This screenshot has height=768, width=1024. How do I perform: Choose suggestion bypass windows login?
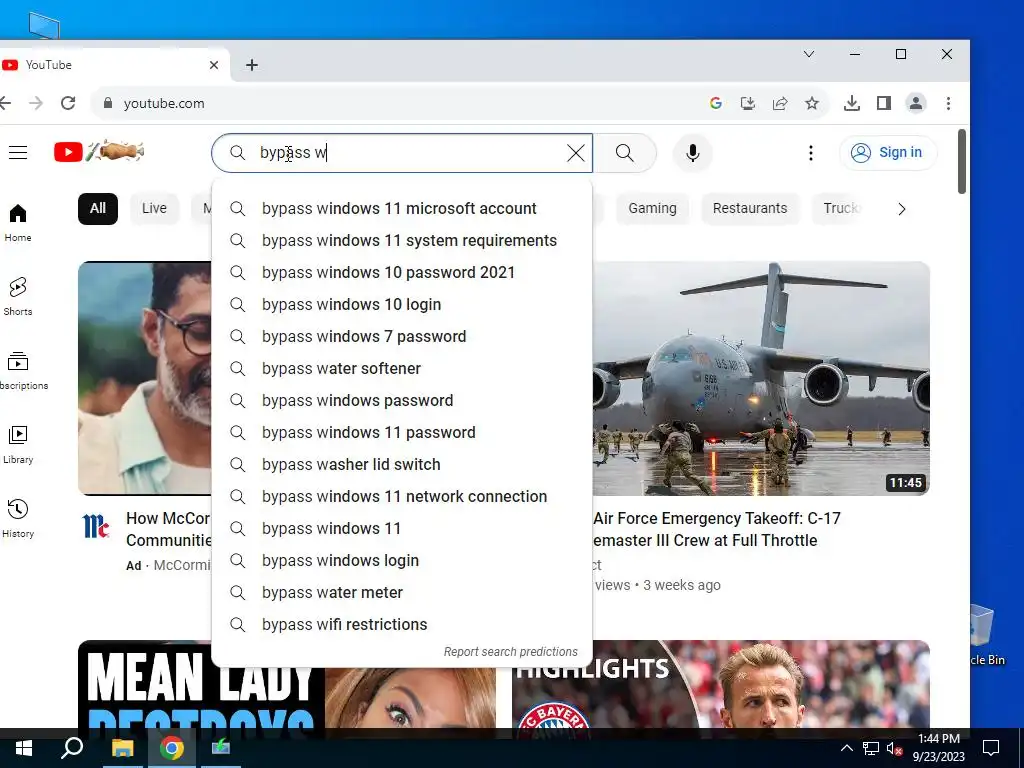click(402, 560)
